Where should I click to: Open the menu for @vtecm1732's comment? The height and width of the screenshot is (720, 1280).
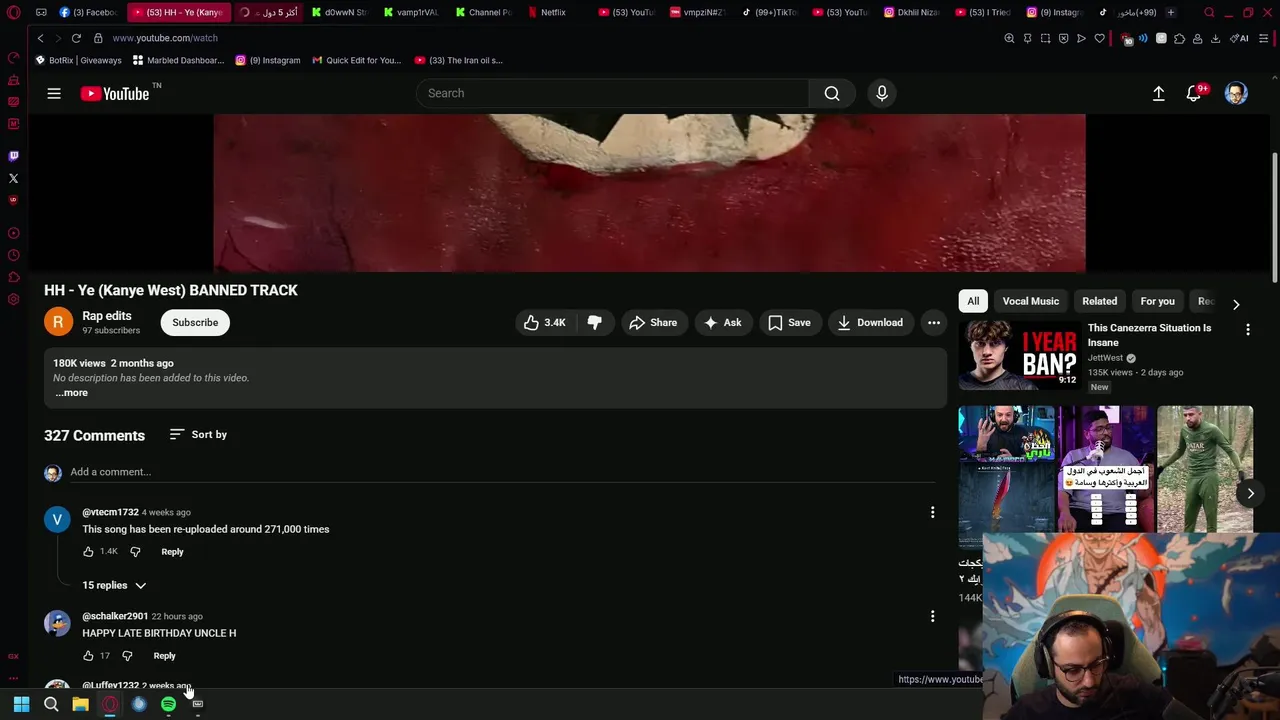pyautogui.click(x=932, y=512)
